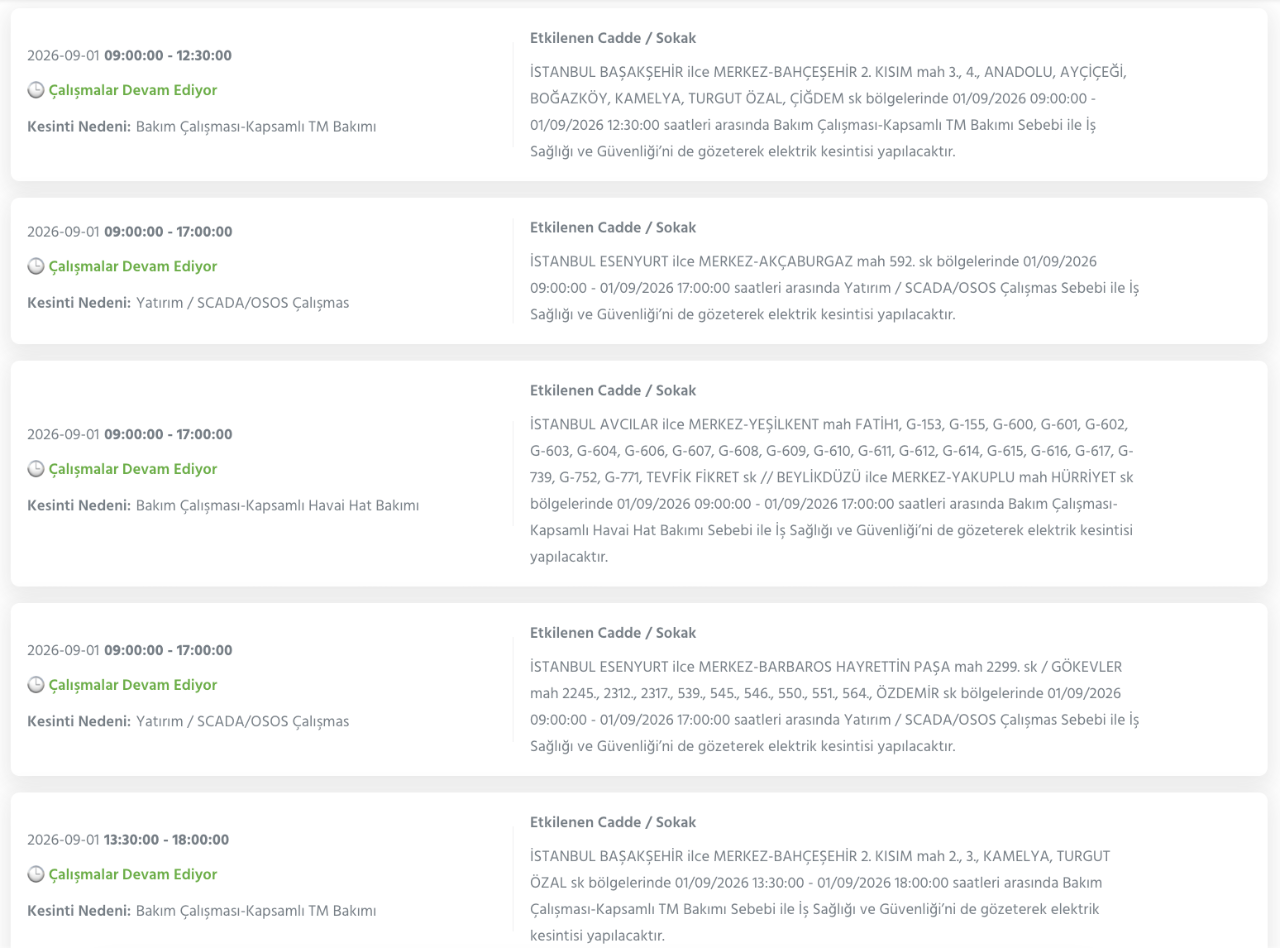Click 'Etkilenen Cadde / Sokak' heading in Avcılar card
This screenshot has width=1280, height=948.
click(x=613, y=390)
